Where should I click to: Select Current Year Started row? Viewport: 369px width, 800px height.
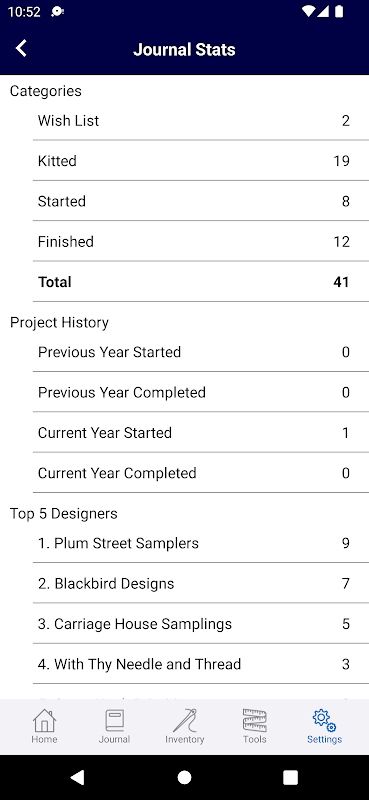click(201, 433)
